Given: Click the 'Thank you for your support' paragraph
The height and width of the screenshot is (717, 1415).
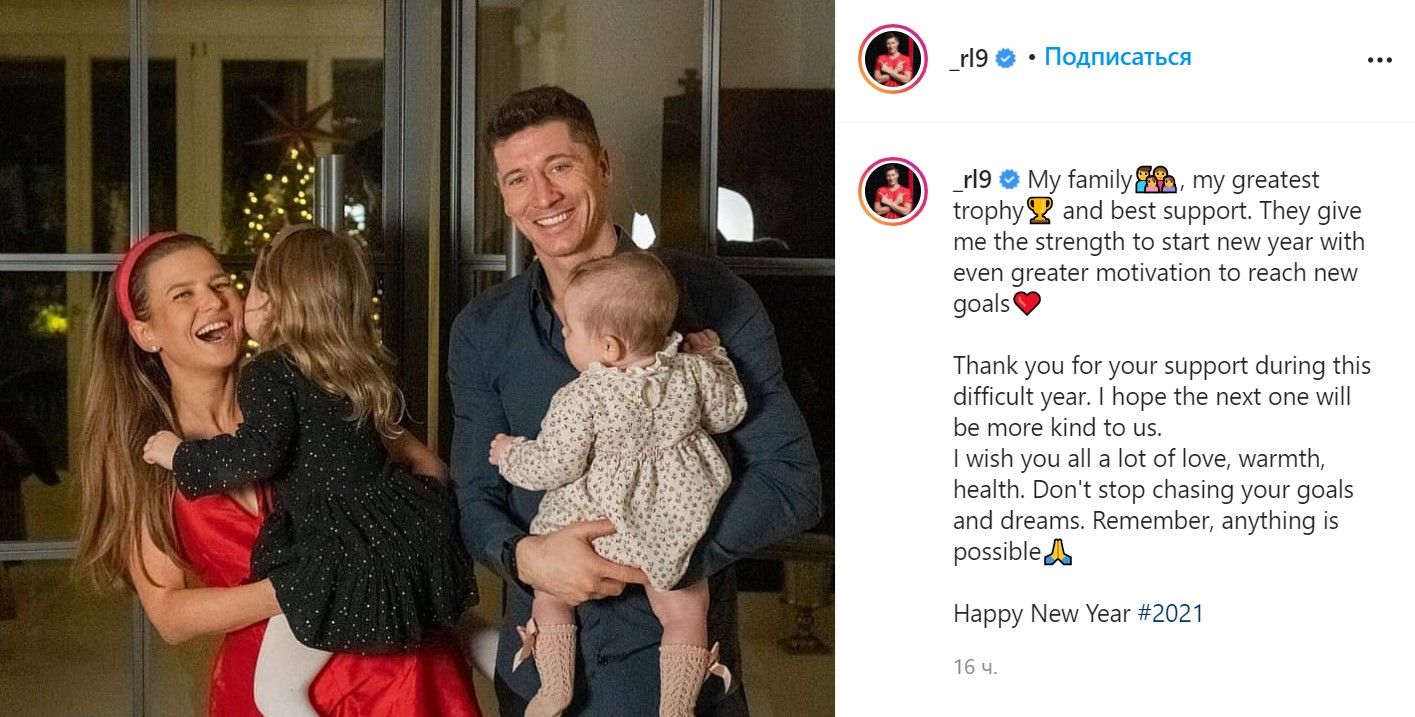Looking at the screenshot, I should (x=1162, y=397).
